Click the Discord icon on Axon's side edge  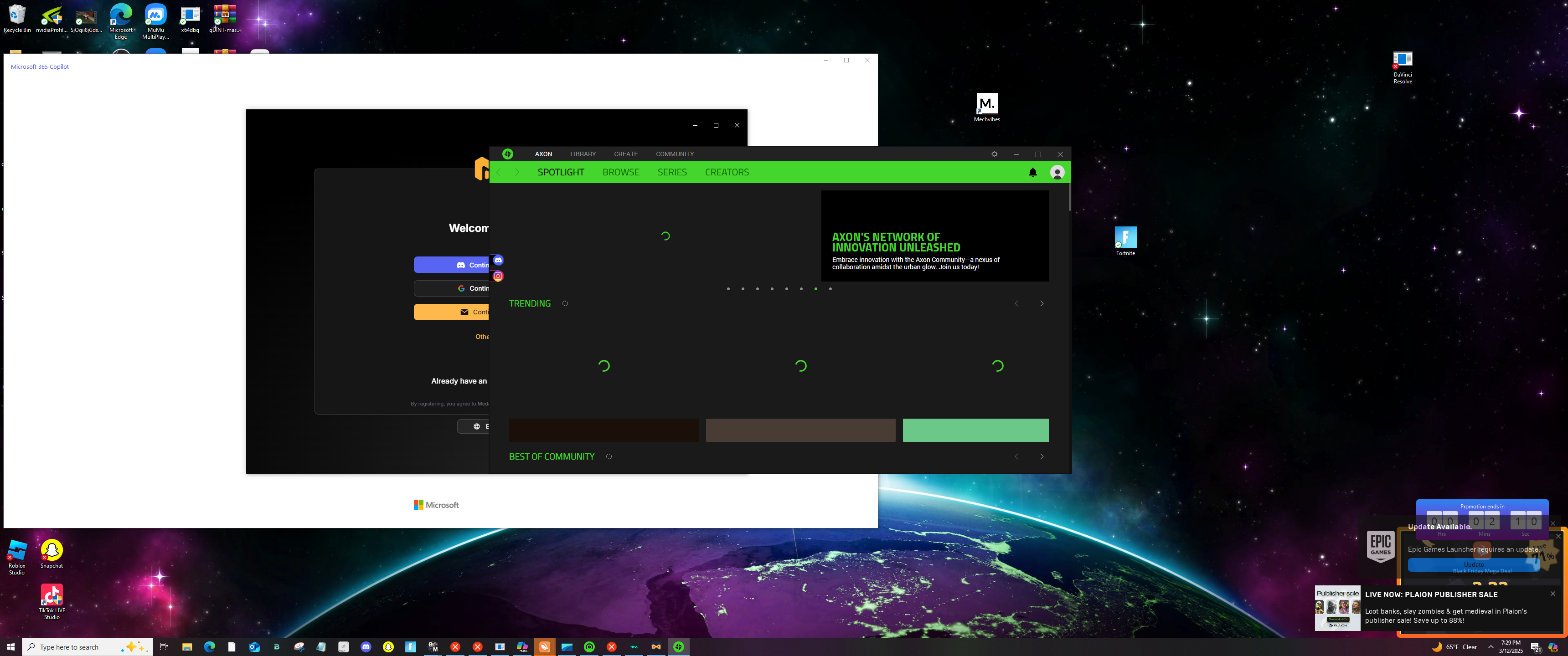[x=498, y=260]
